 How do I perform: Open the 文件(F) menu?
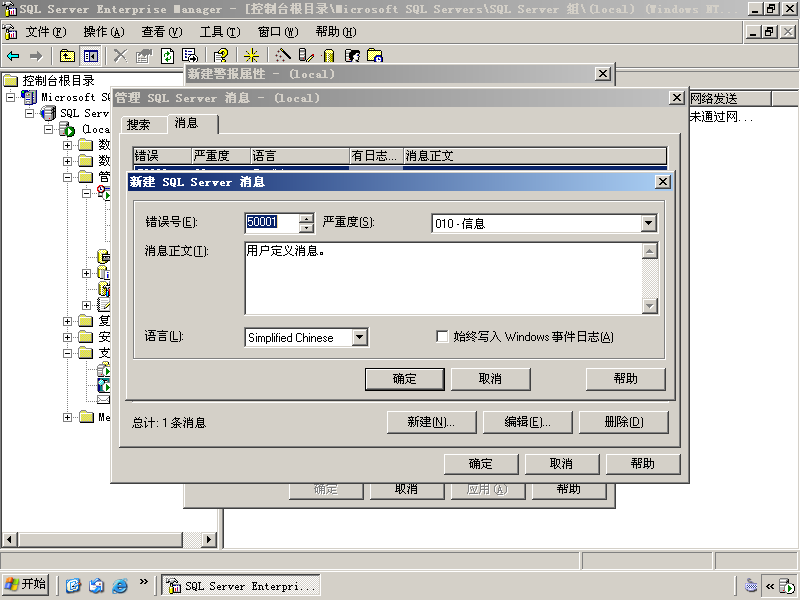point(46,32)
